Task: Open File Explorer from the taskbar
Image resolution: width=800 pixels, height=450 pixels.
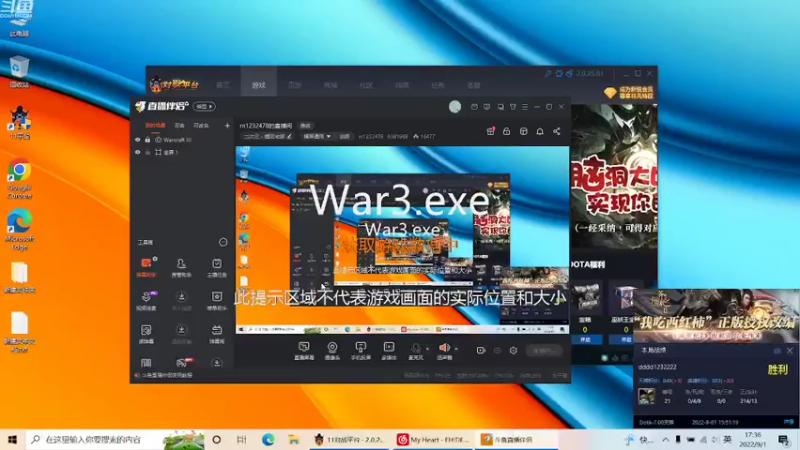Action: [293, 439]
